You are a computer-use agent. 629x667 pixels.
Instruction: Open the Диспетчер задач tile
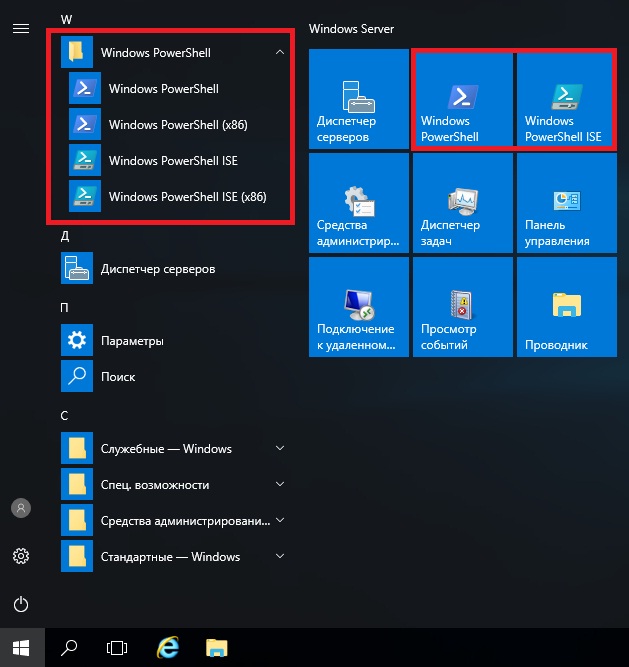[463, 203]
